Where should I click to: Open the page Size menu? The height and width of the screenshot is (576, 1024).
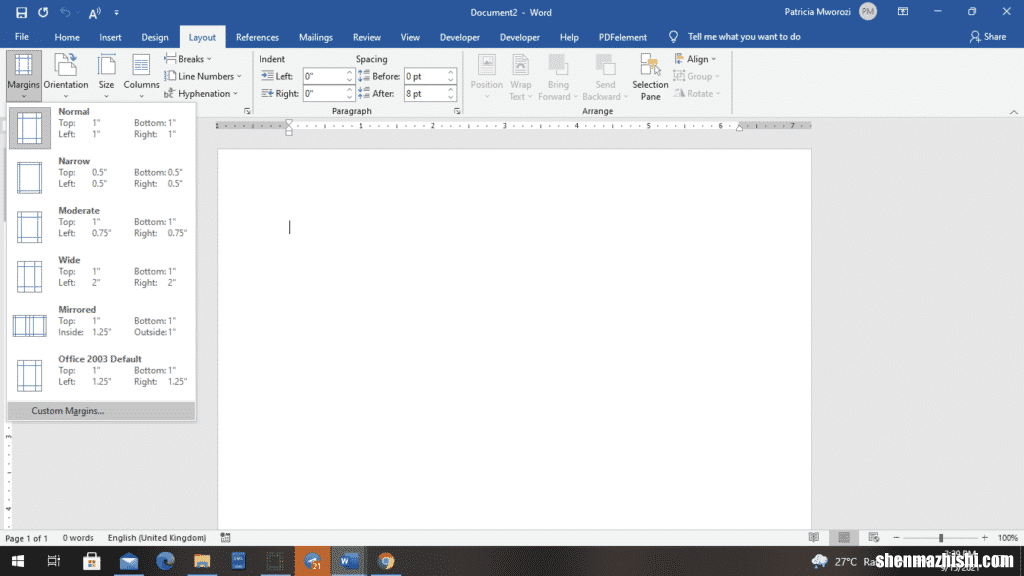(106, 76)
